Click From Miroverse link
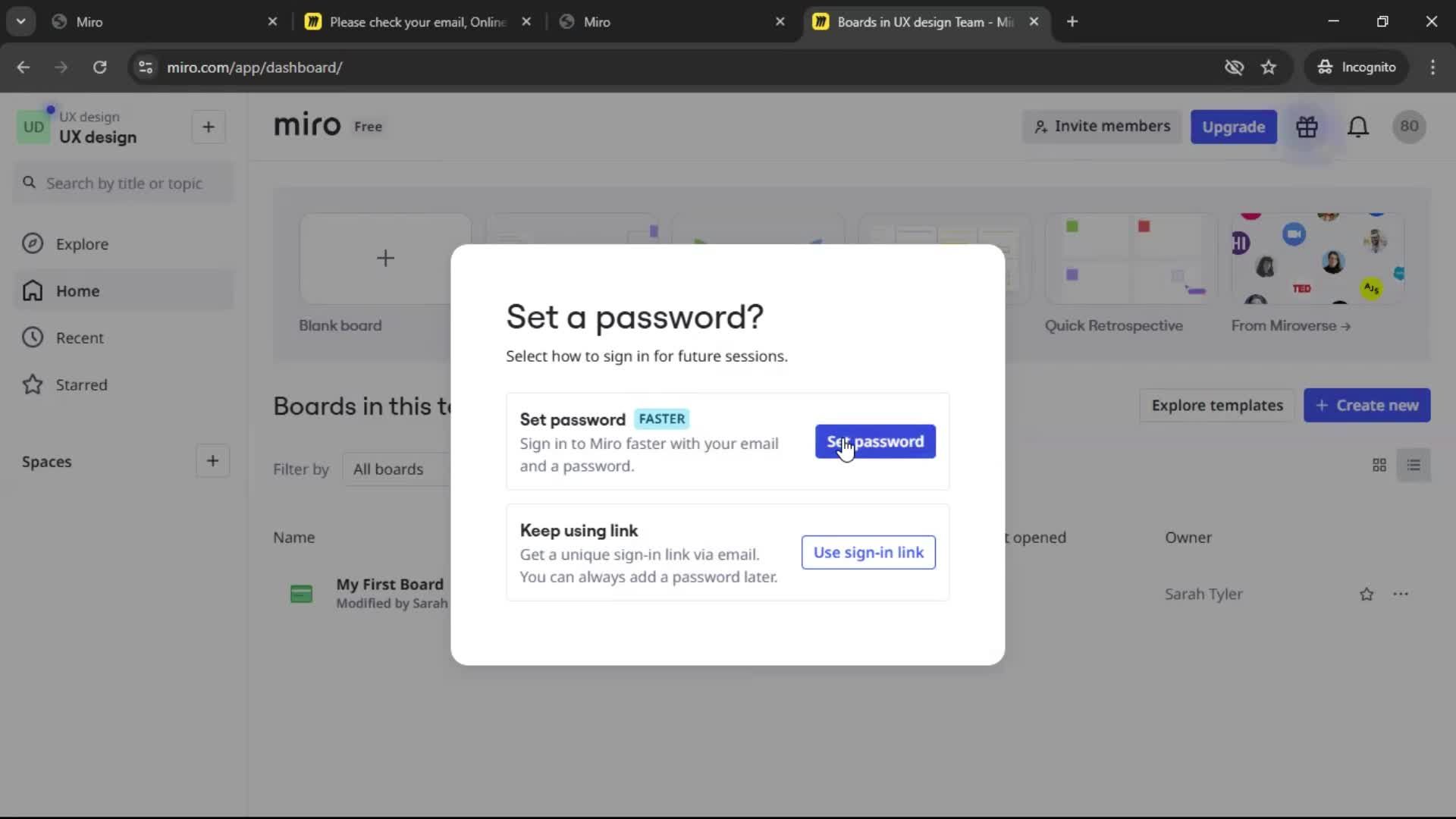The width and height of the screenshot is (1456, 819). [x=1291, y=326]
